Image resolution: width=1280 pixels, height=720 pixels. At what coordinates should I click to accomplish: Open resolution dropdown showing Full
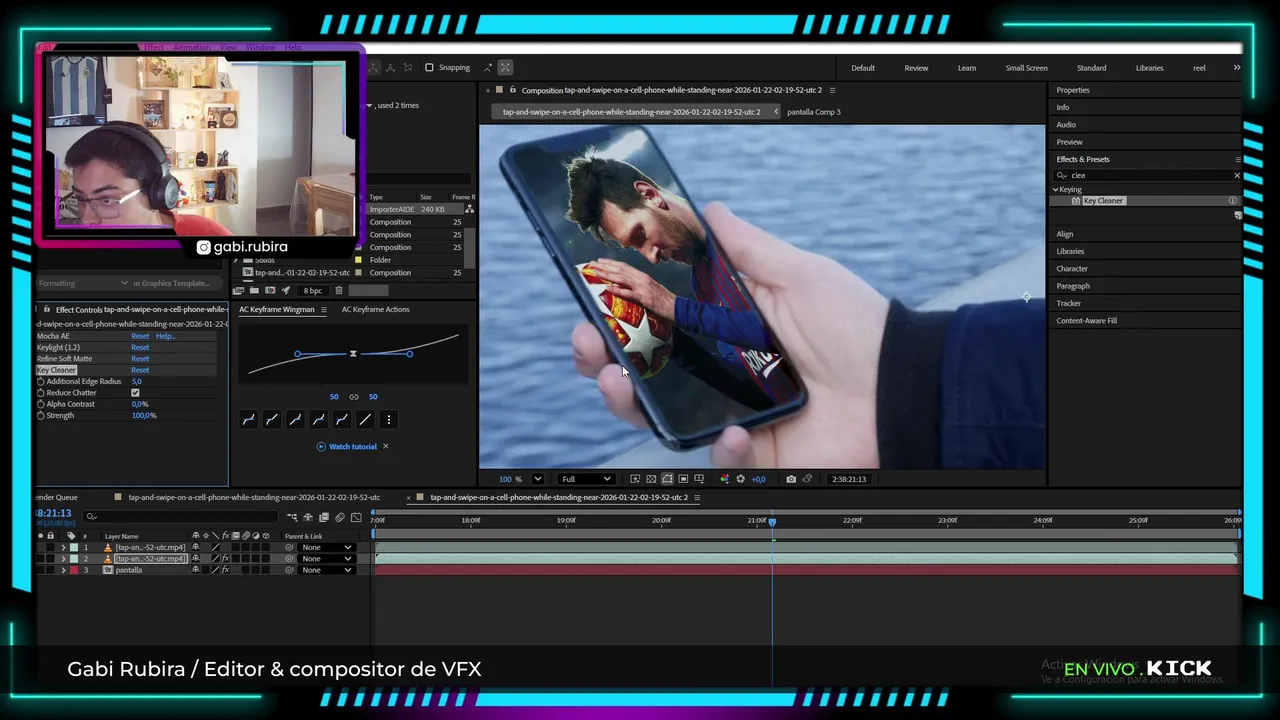(586, 479)
